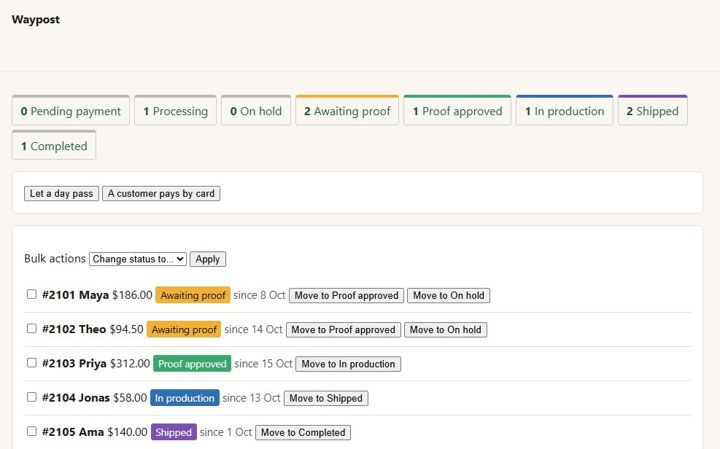Check the box next to order #2105 Ama
The width and height of the screenshot is (720, 449).
[32, 431]
